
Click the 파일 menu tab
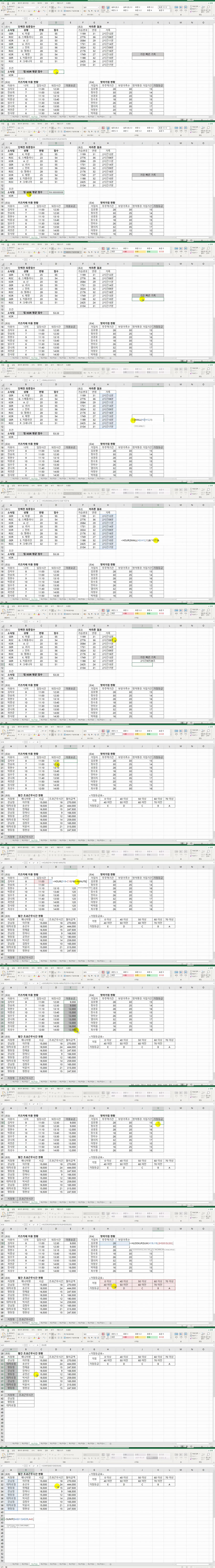(4, 3)
